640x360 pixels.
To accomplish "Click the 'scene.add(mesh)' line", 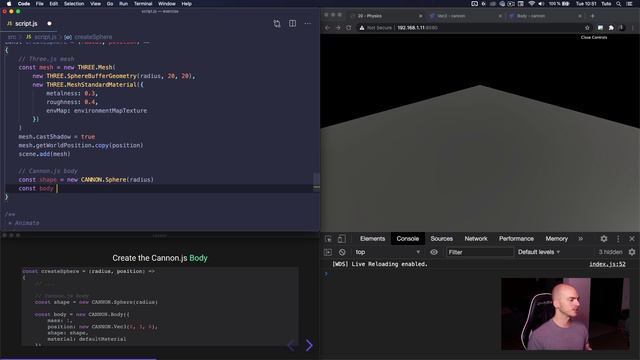I will 44,154.
